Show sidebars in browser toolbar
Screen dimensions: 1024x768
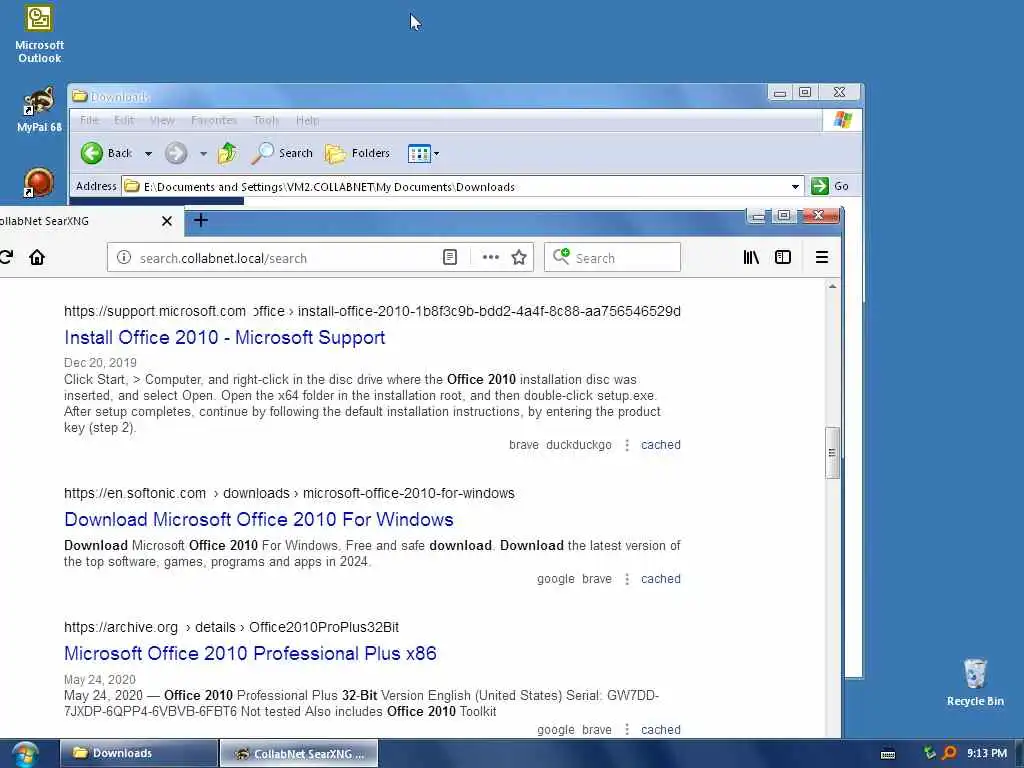783,257
